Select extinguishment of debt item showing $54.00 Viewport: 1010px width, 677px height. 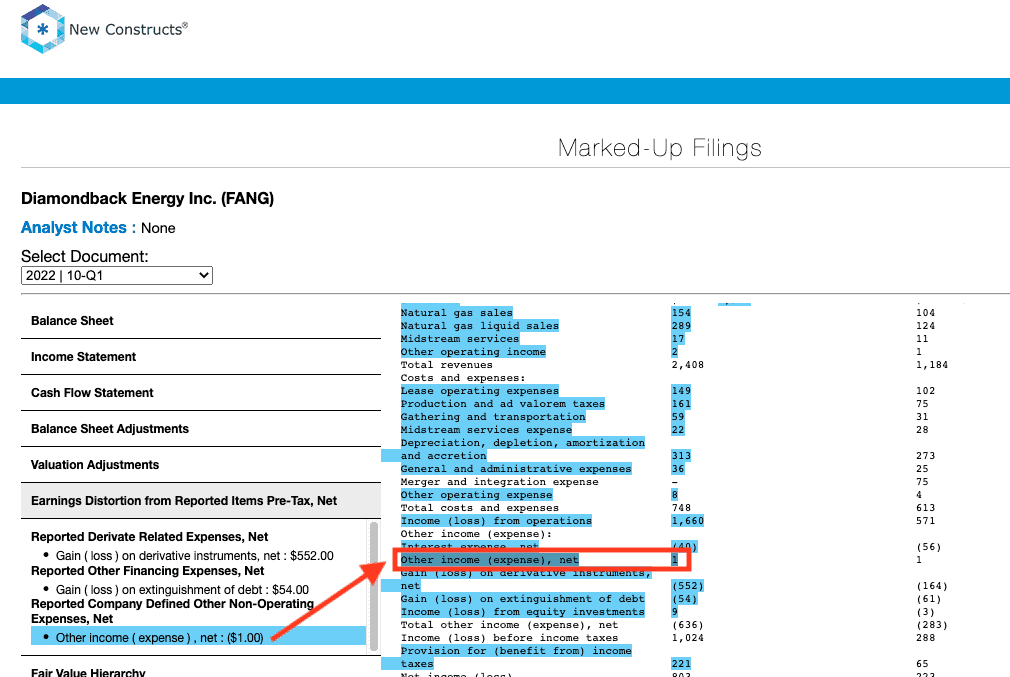tap(182, 590)
